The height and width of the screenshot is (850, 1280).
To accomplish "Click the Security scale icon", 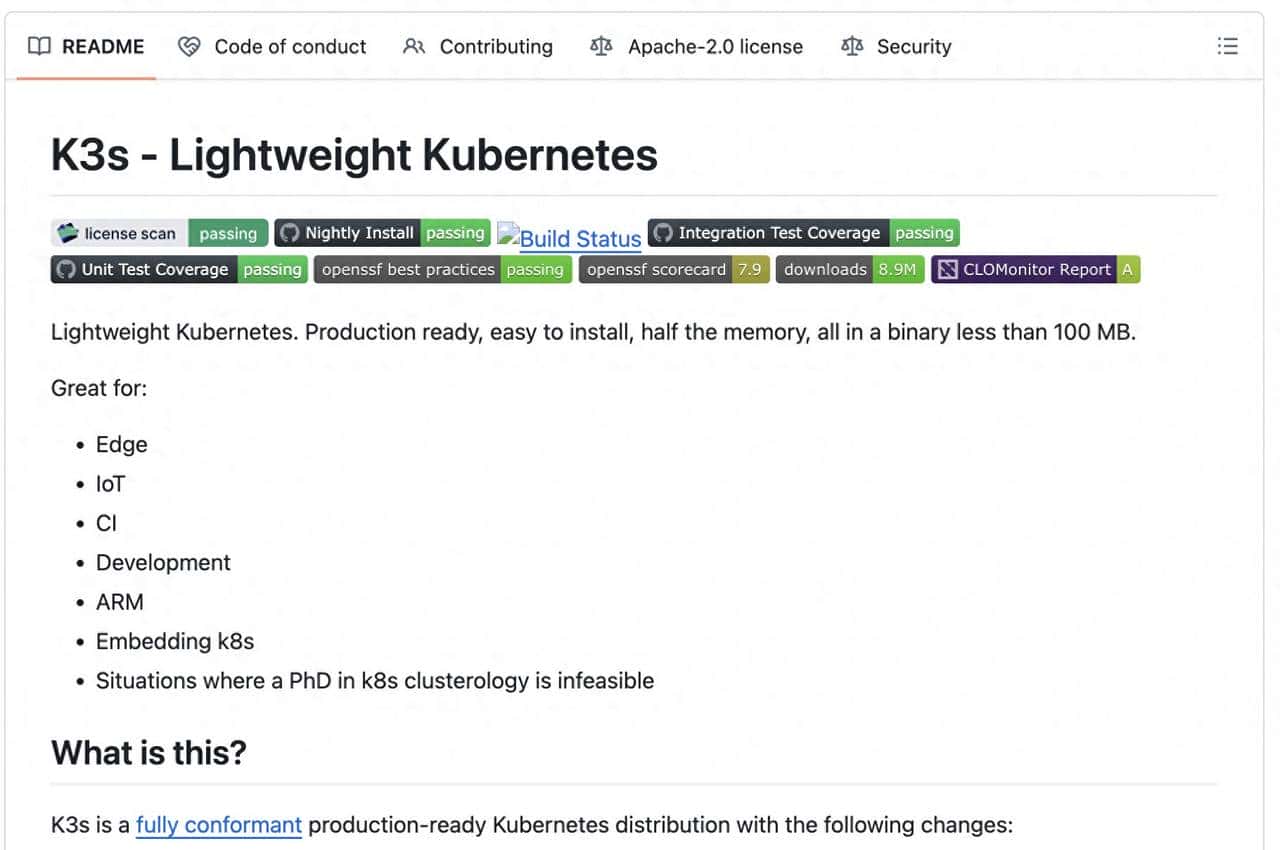I will point(852,46).
